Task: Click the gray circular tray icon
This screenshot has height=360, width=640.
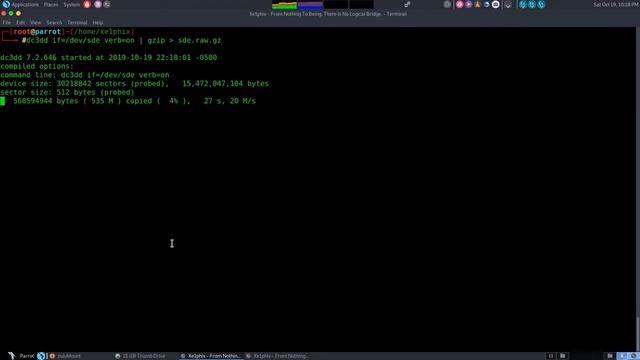Action: click(447, 4)
